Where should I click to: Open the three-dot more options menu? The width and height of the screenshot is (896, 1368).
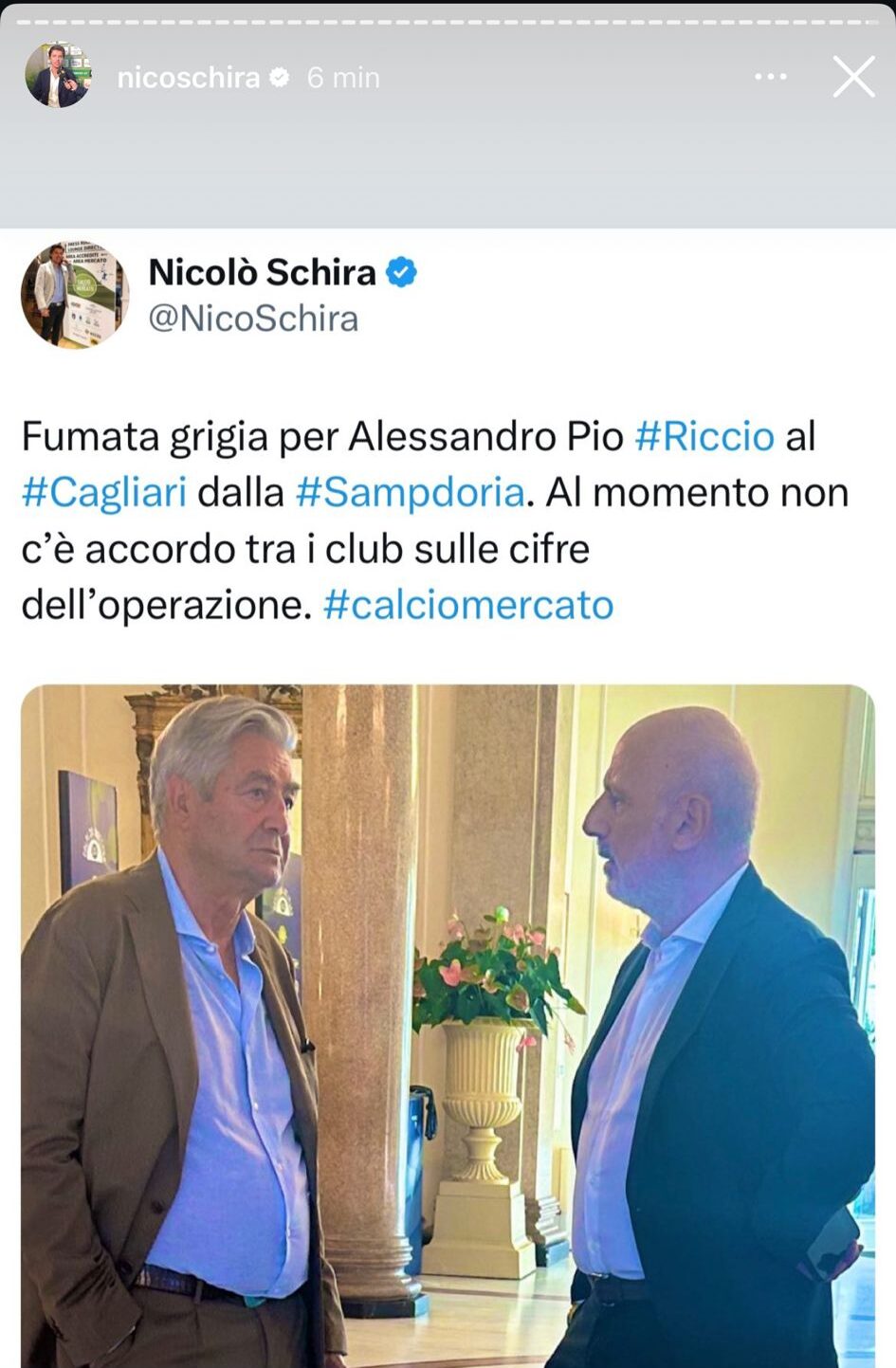[770, 77]
